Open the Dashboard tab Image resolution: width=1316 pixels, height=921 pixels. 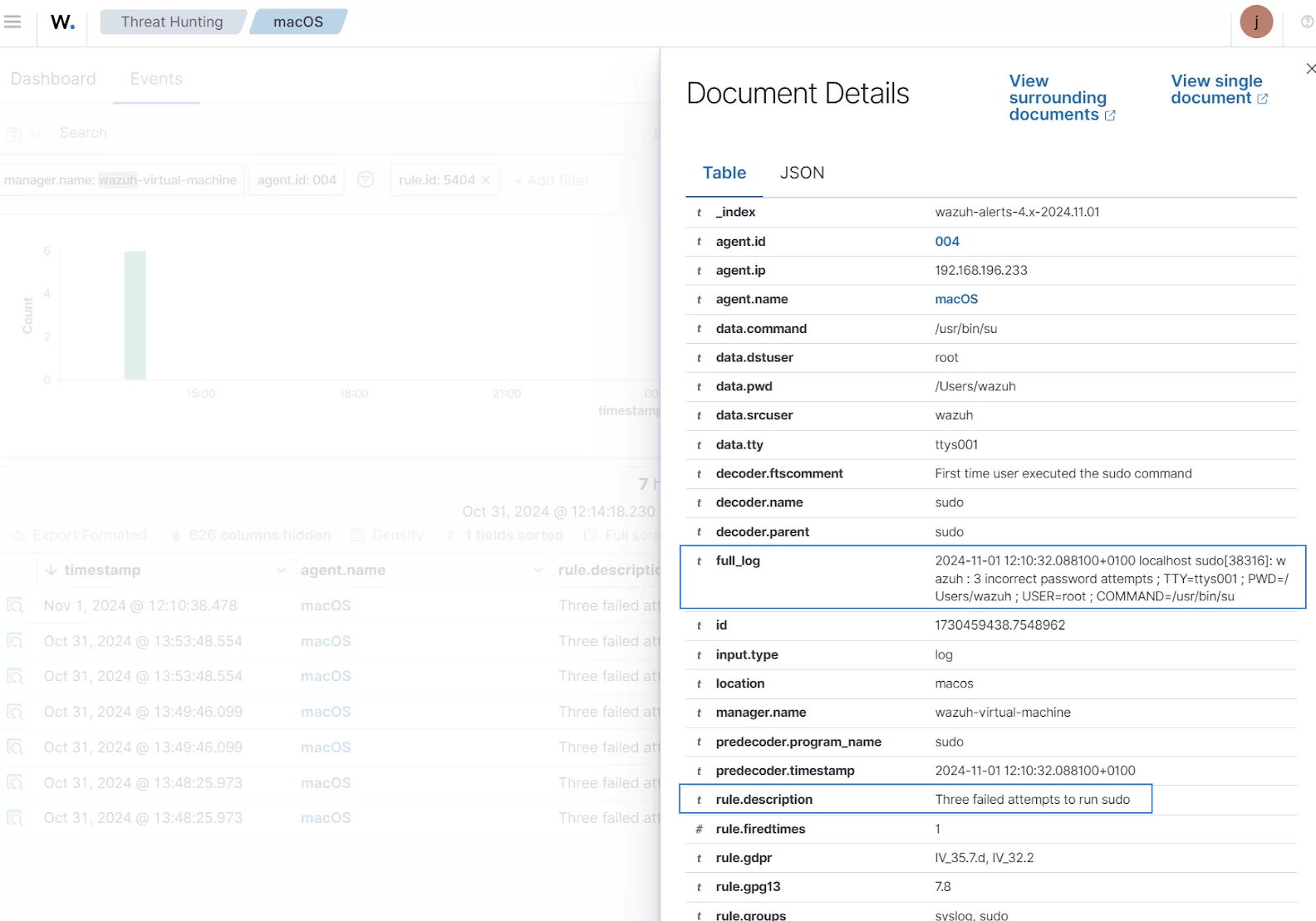tap(53, 79)
